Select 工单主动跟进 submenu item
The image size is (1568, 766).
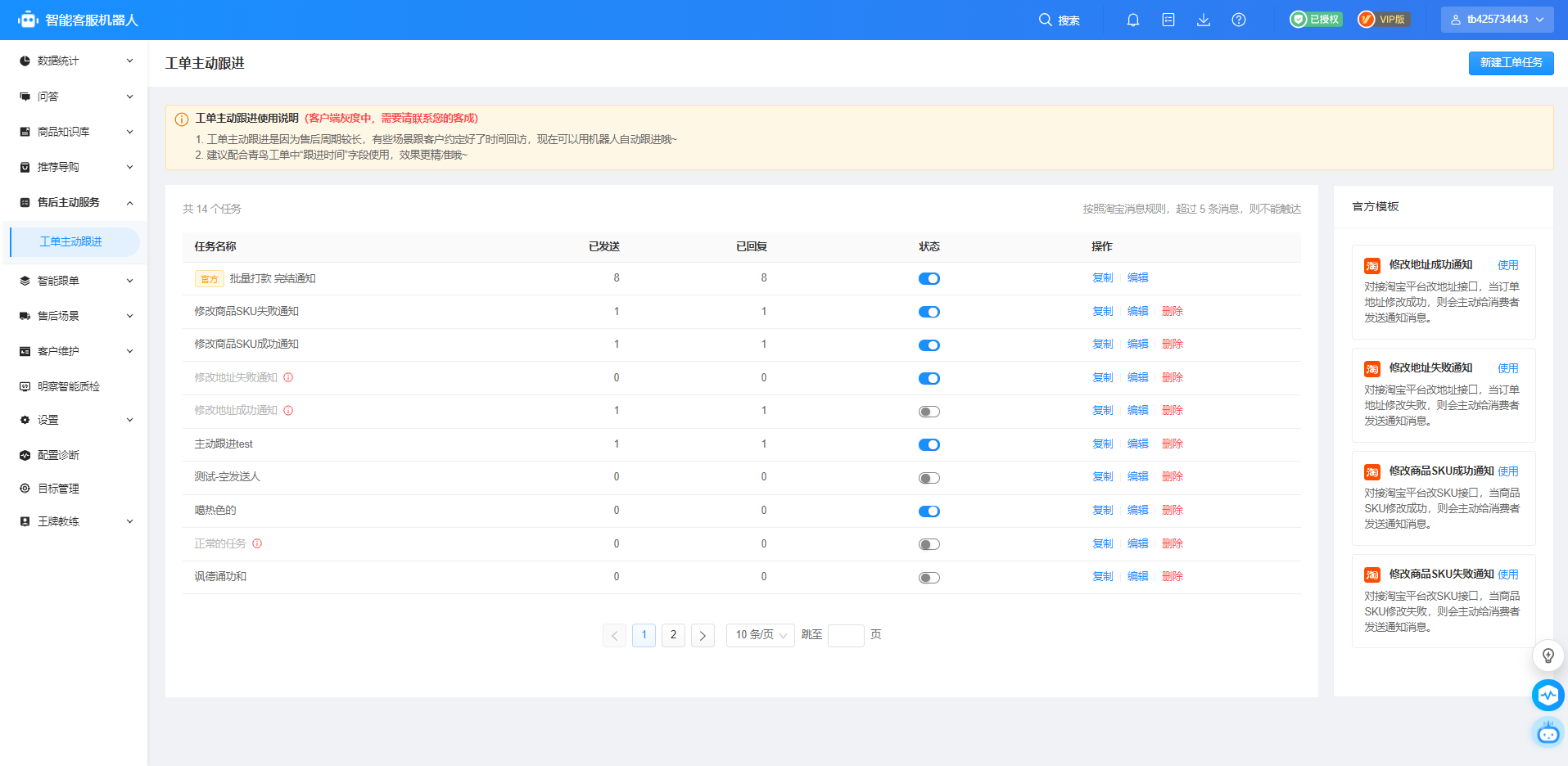point(75,242)
